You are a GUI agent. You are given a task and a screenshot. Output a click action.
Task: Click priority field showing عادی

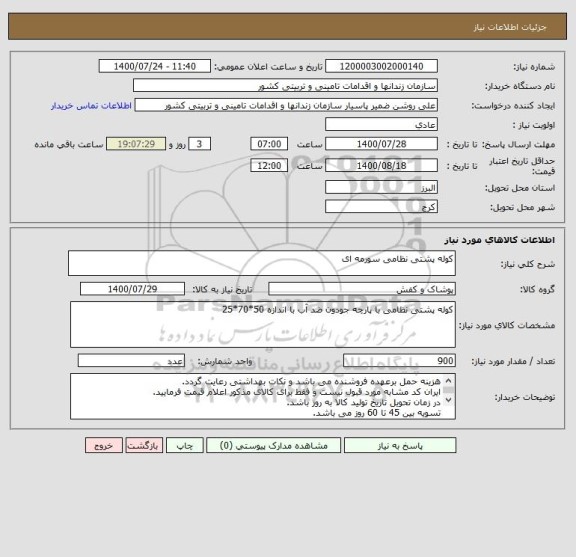pyautogui.click(x=381, y=125)
